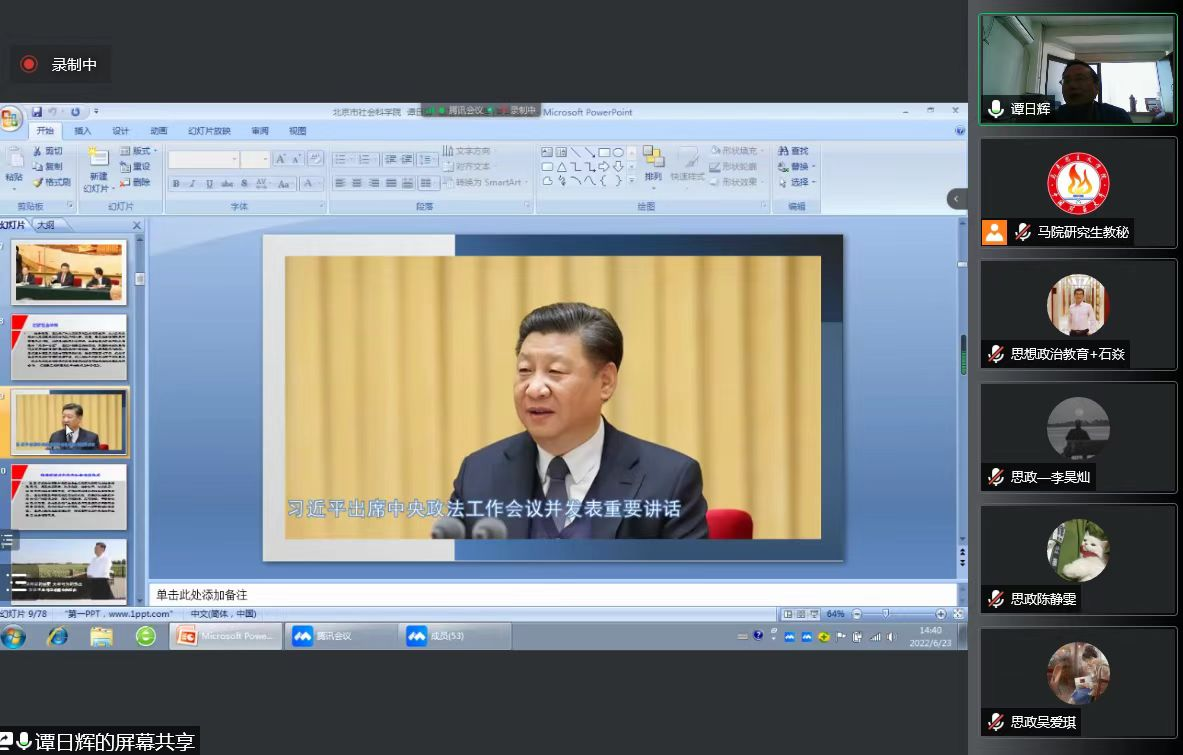
Task: Toggle bold text formatting
Action: coord(176,184)
